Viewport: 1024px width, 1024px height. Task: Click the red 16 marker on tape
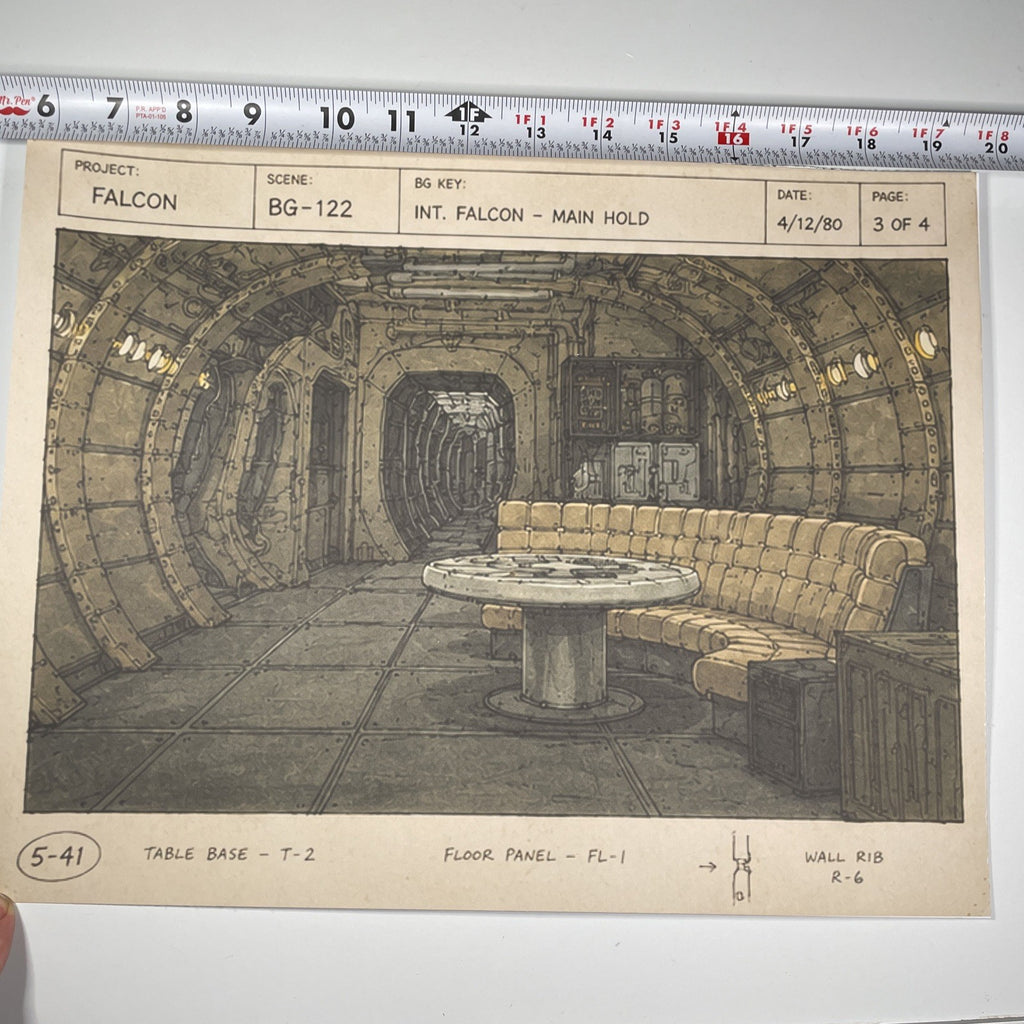pos(733,138)
